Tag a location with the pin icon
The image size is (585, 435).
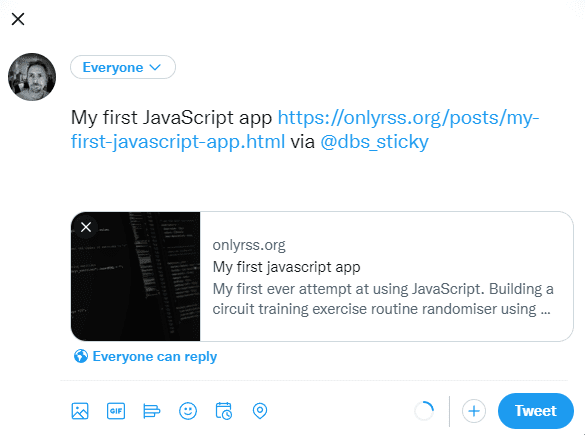point(260,411)
